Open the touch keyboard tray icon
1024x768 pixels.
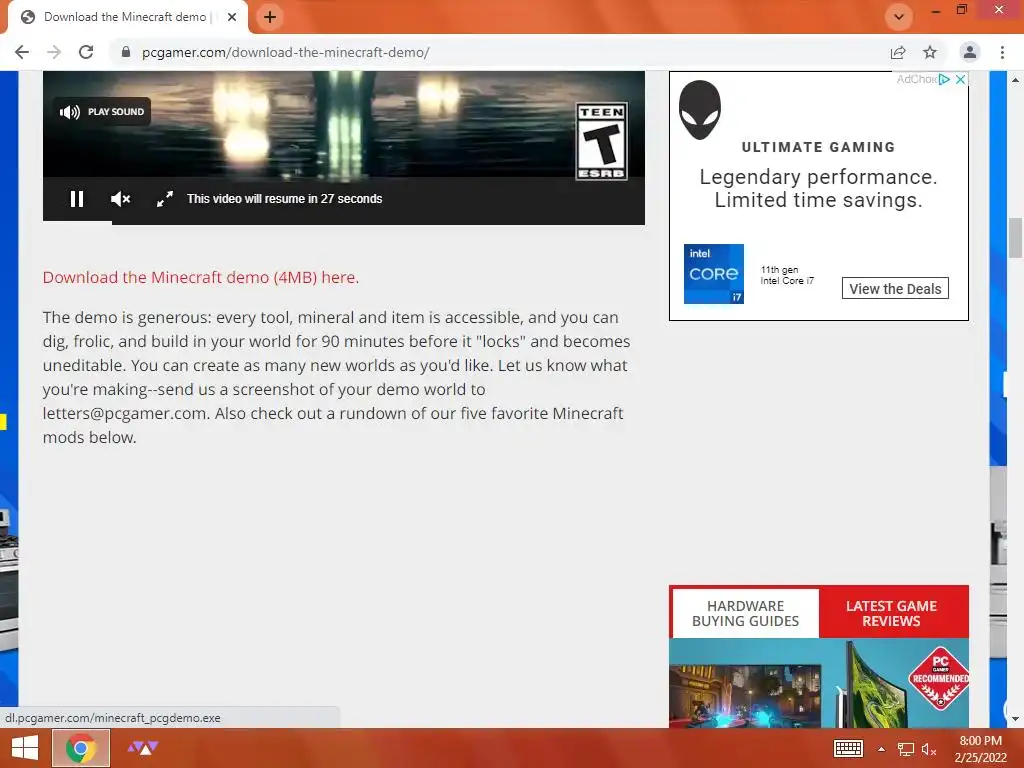click(848, 748)
